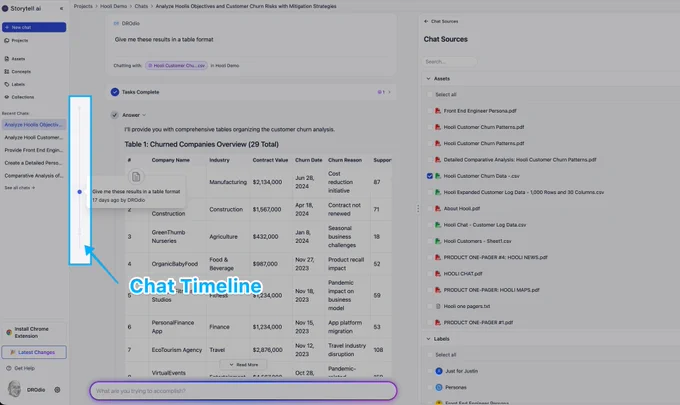The height and width of the screenshot is (405, 680).
Task: Collapse the Labels section
Action: tap(428, 339)
